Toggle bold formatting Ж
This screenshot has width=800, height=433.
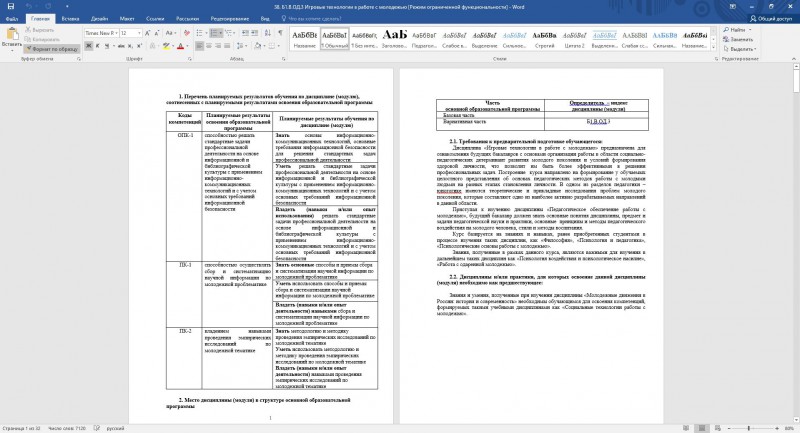coord(89,46)
